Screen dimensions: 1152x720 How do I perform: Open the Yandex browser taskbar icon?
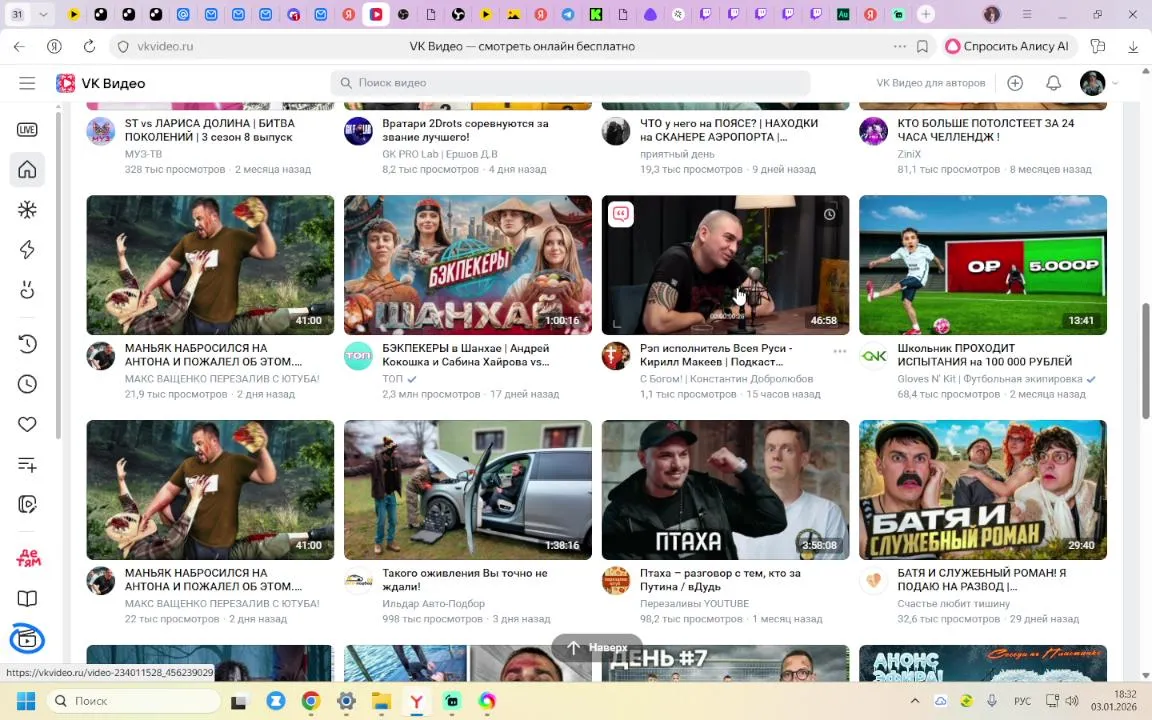417,701
